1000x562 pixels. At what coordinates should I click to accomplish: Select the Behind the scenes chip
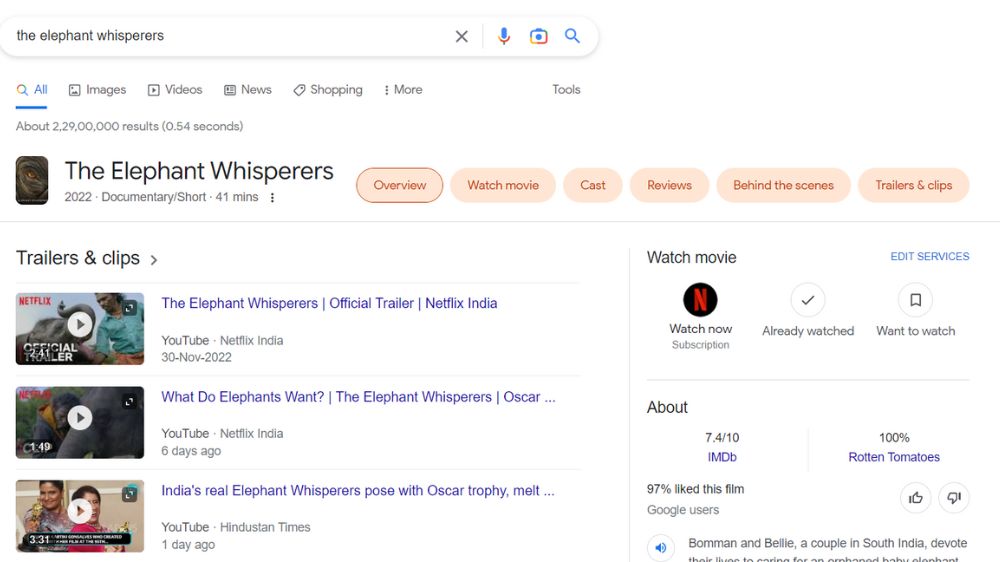(783, 186)
